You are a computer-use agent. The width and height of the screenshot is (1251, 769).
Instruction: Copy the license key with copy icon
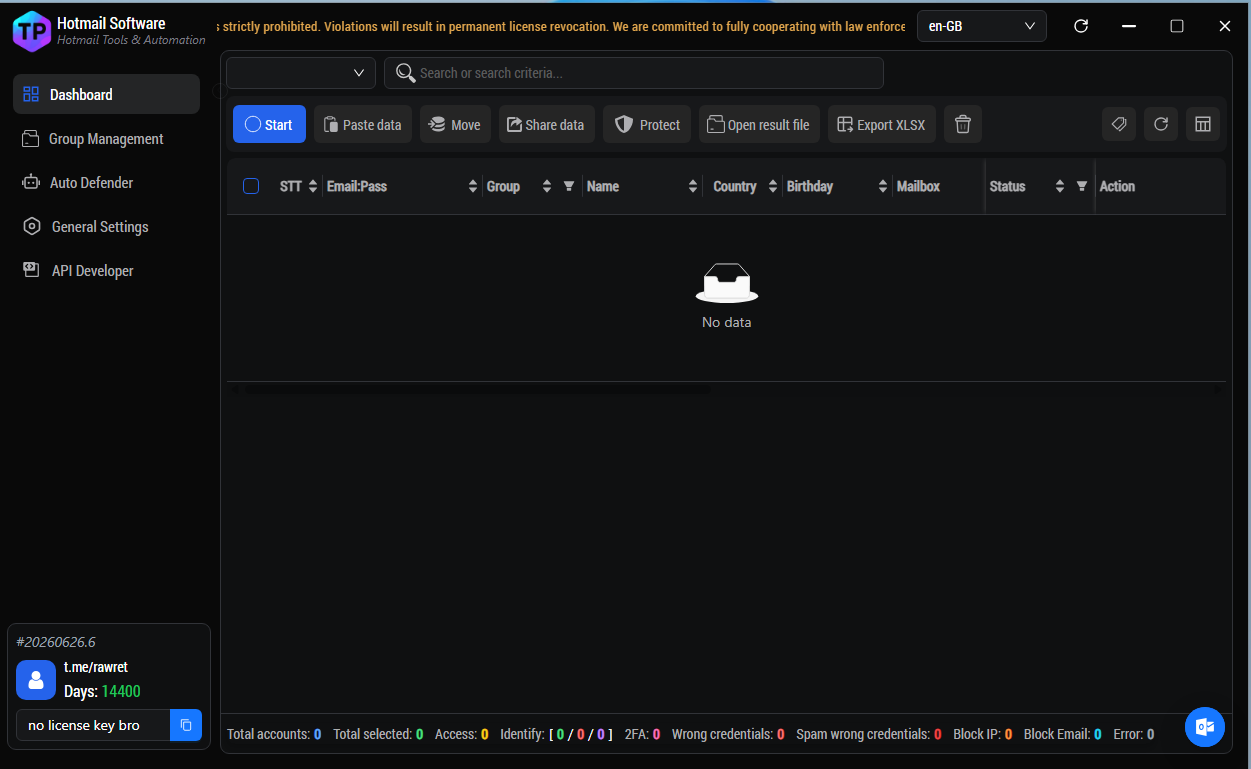186,725
